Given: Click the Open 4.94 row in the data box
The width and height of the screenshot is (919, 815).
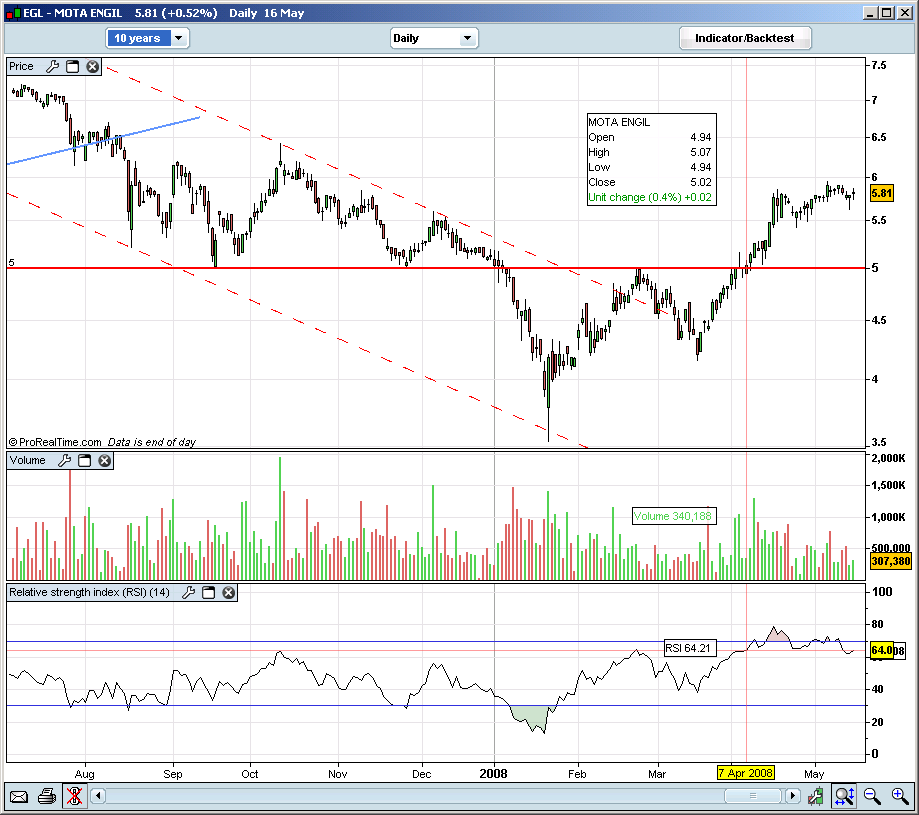Looking at the screenshot, I should pos(650,137).
